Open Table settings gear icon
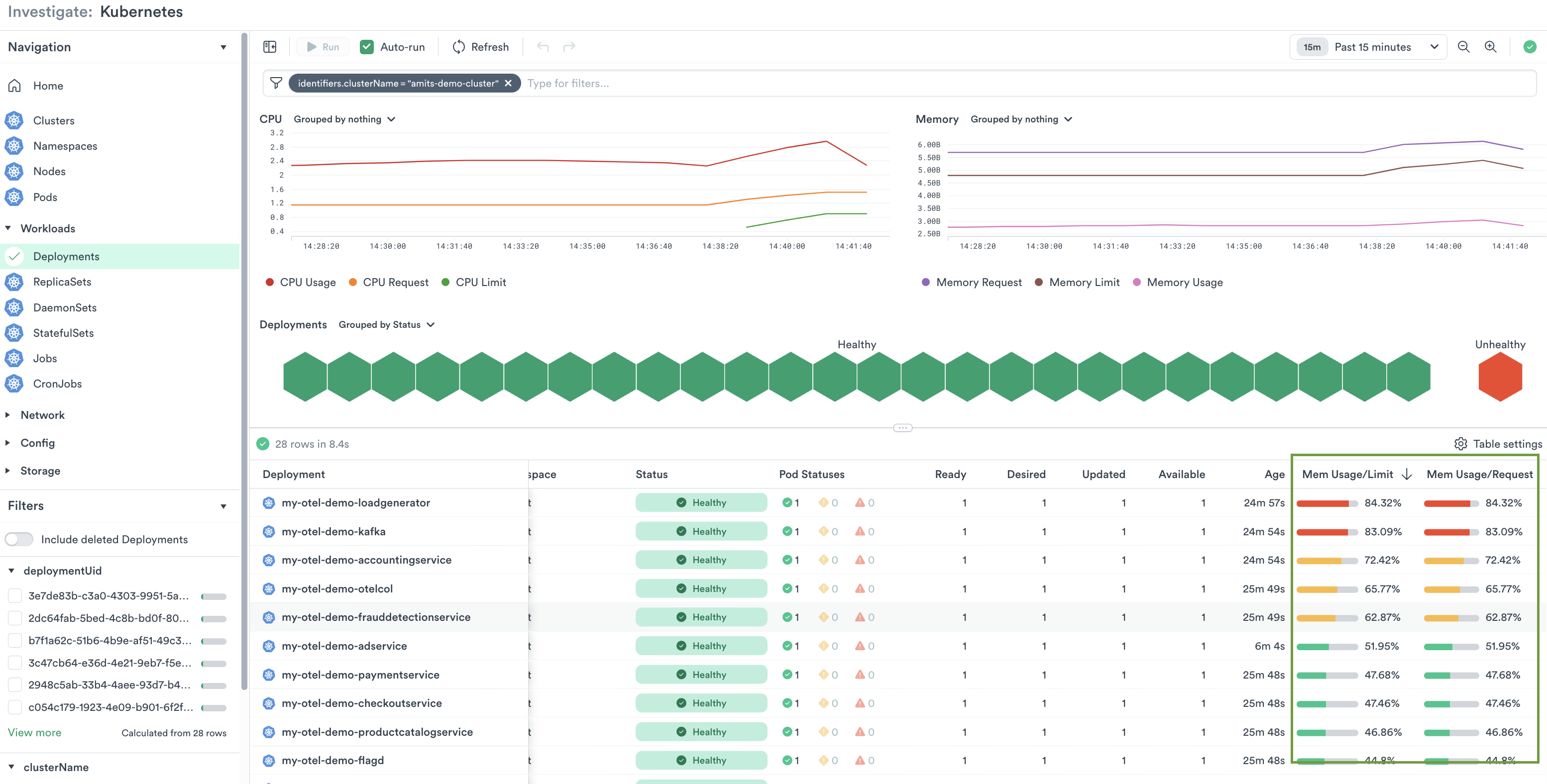 pyautogui.click(x=1460, y=444)
